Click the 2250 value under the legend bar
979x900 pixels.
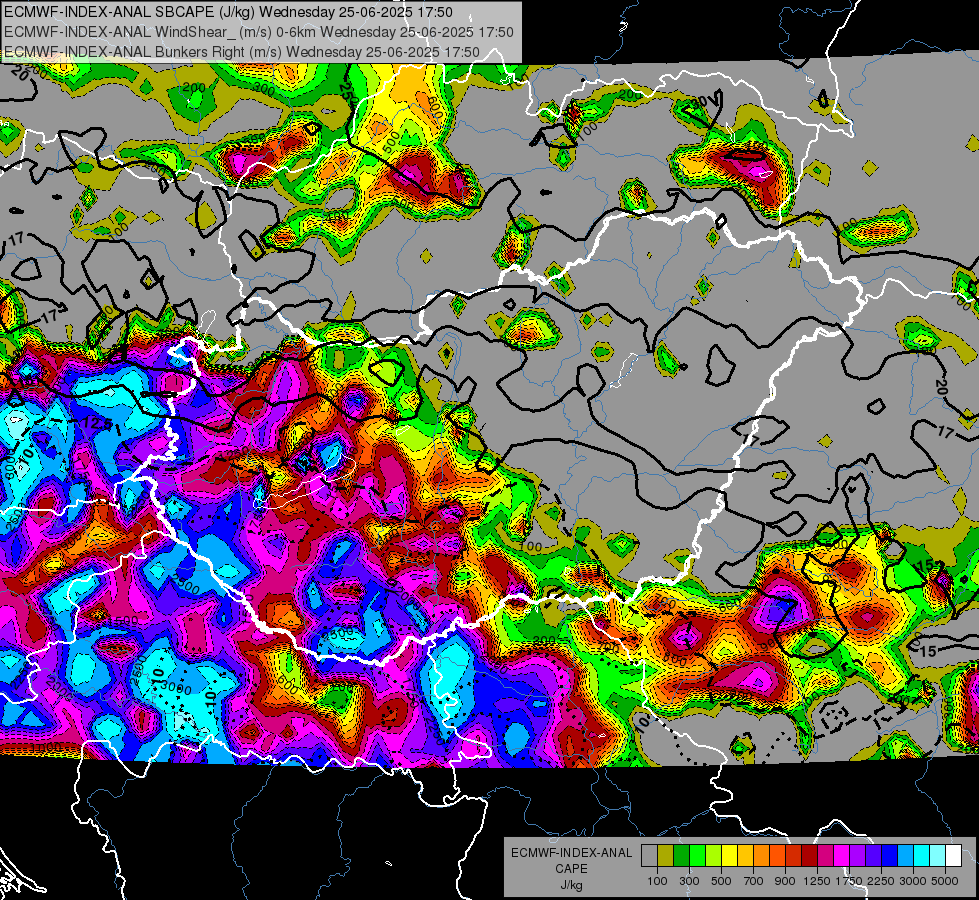881,881
